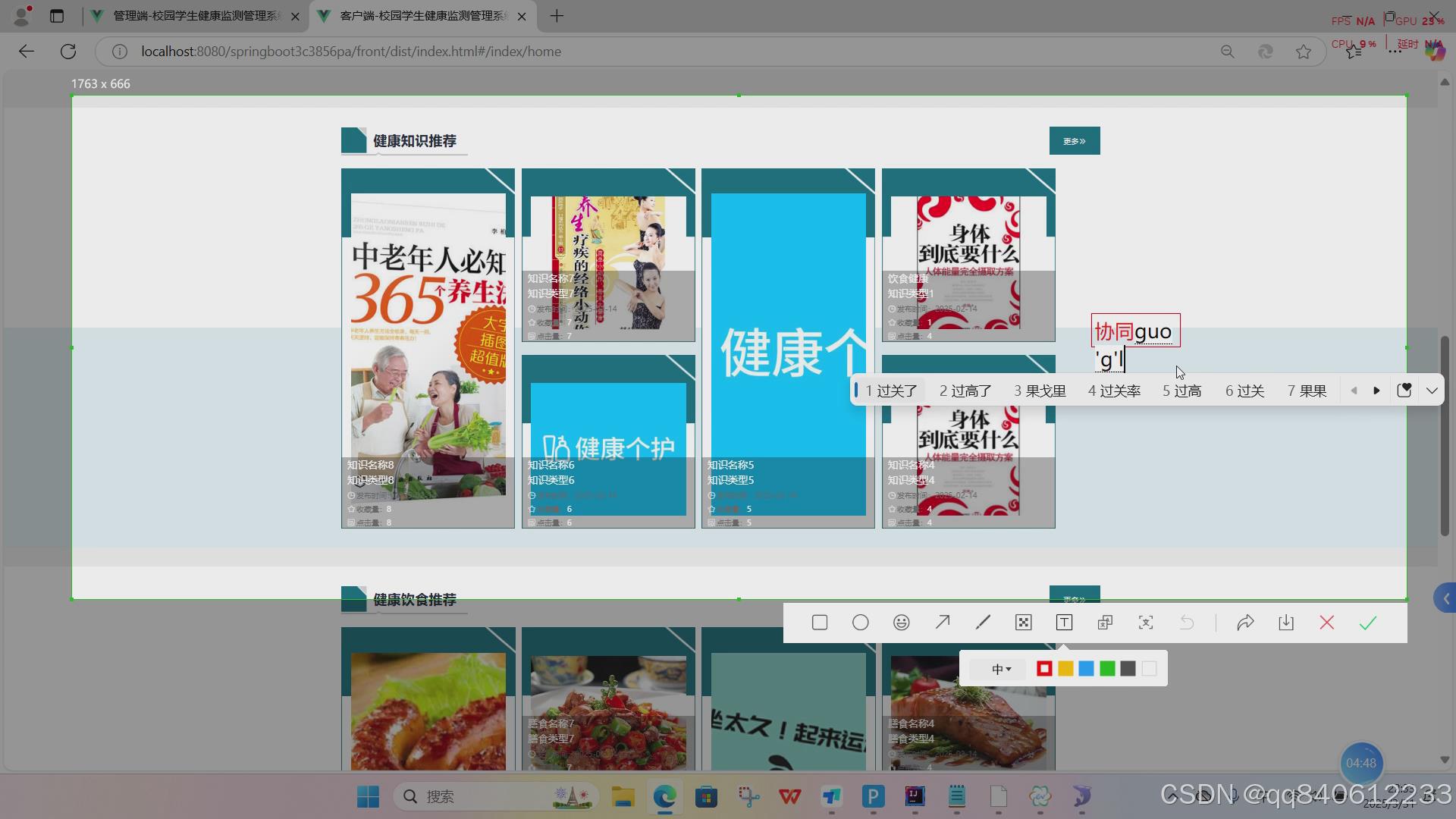Show next page of IME candidates
The image size is (1456, 819).
pyautogui.click(x=1376, y=390)
